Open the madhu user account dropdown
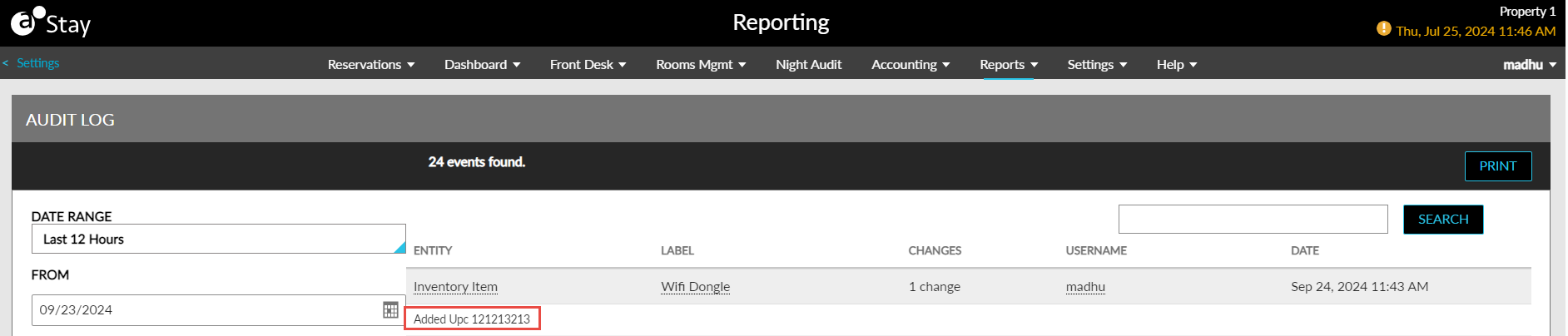 pos(1530,64)
